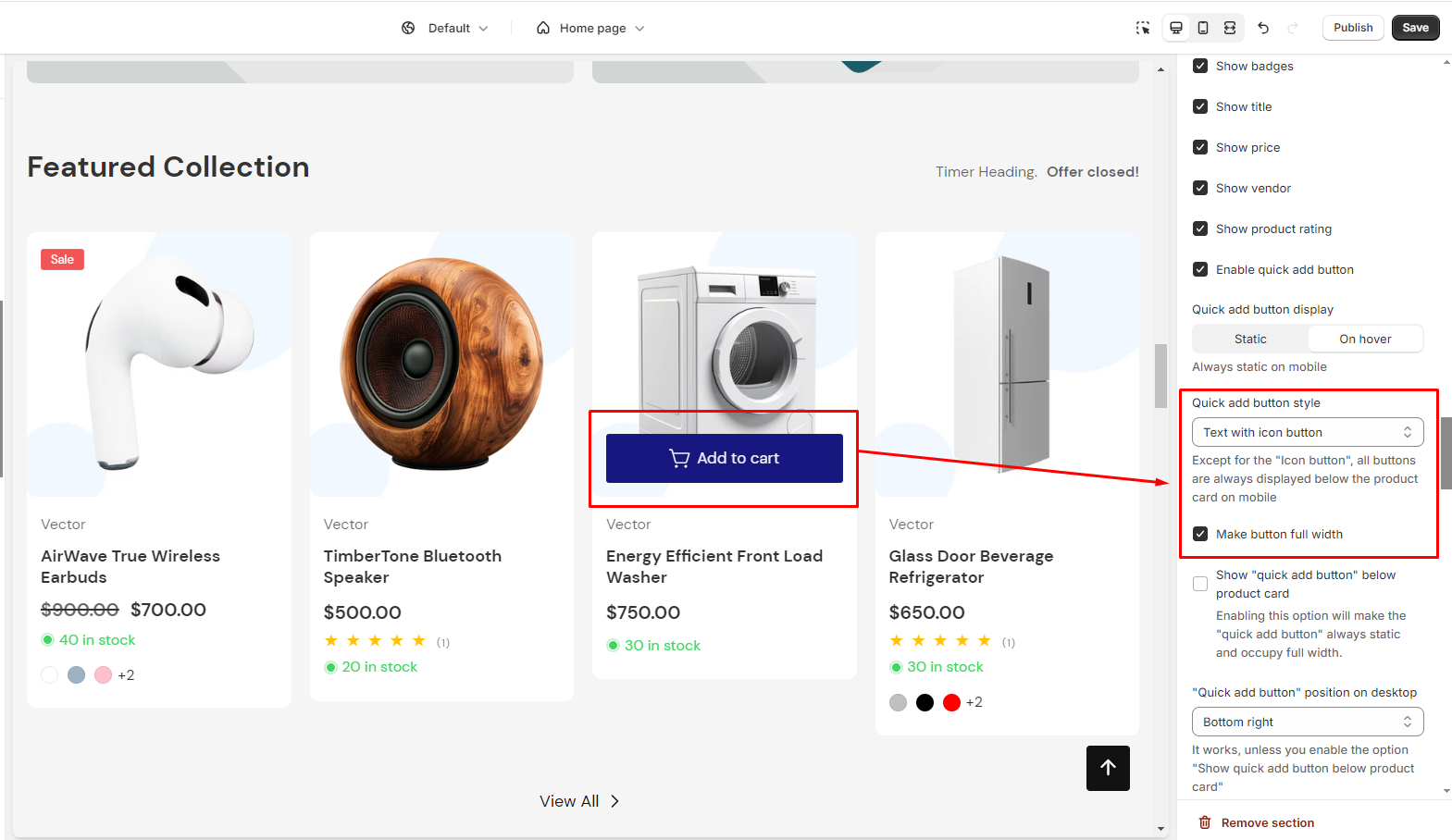Click the AirWave earbuds product image
This screenshot has width=1452, height=840.
[x=159, y=364]
